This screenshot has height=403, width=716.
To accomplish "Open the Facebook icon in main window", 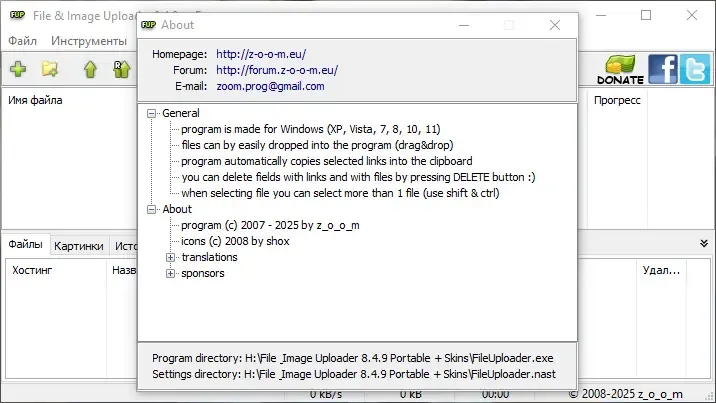I will coord(663,69).
